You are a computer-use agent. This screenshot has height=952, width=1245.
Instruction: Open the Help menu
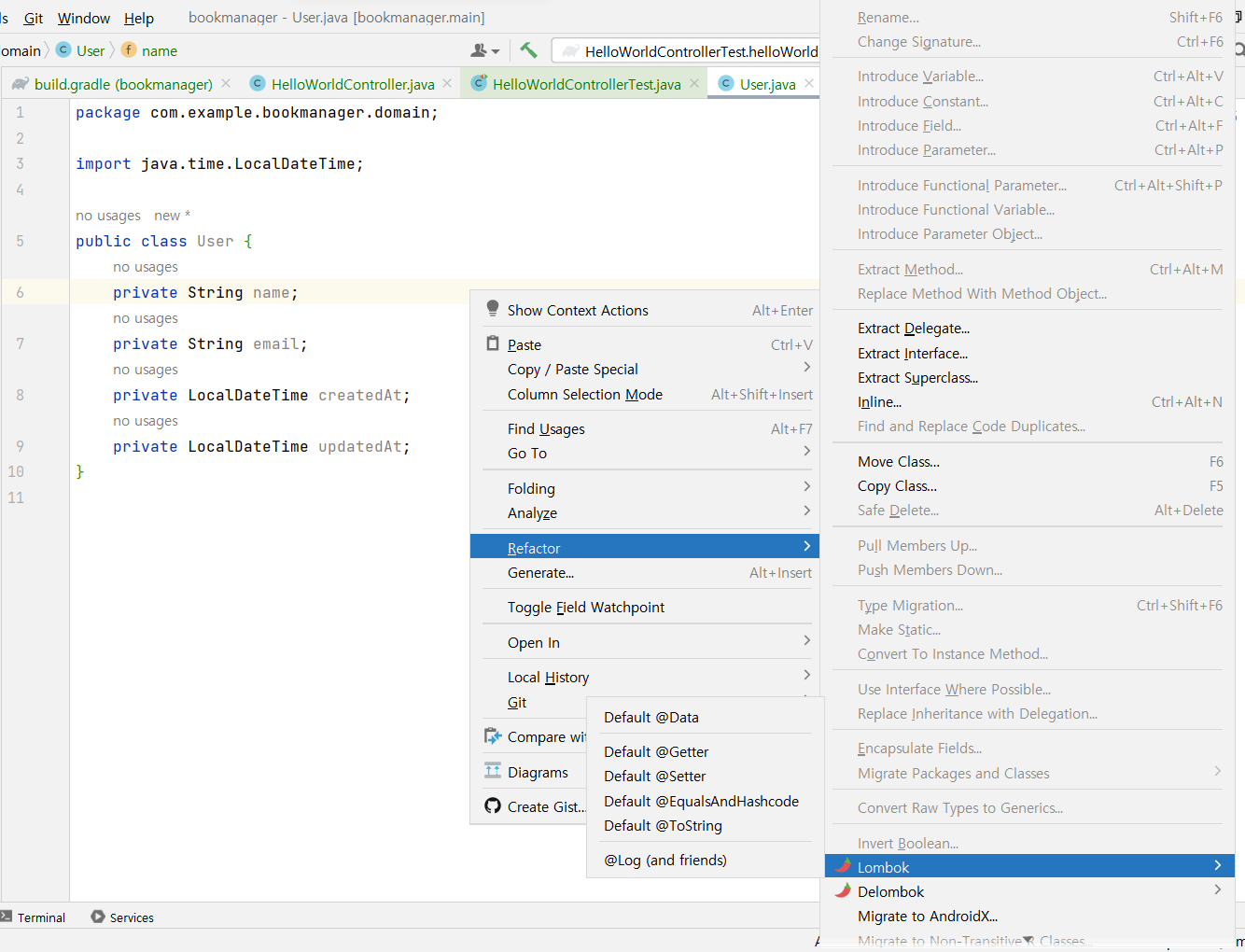coord(139,18)
